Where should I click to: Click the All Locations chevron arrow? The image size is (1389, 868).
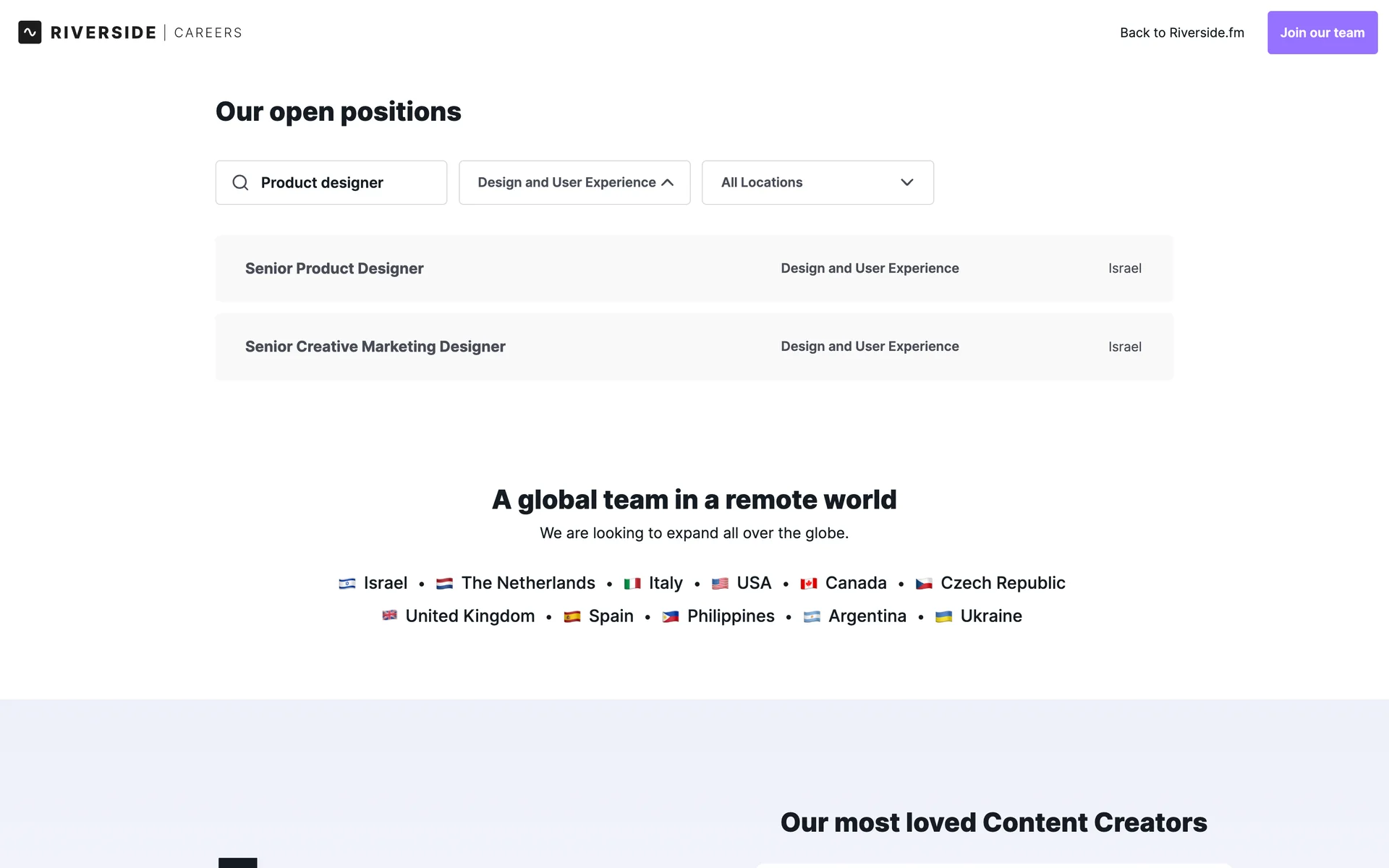906,182
